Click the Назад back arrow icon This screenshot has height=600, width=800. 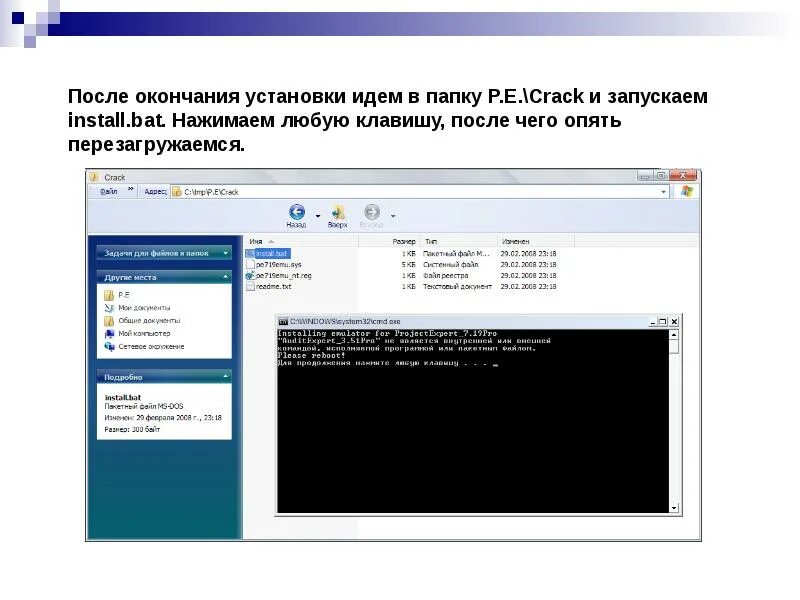point(297,212)
